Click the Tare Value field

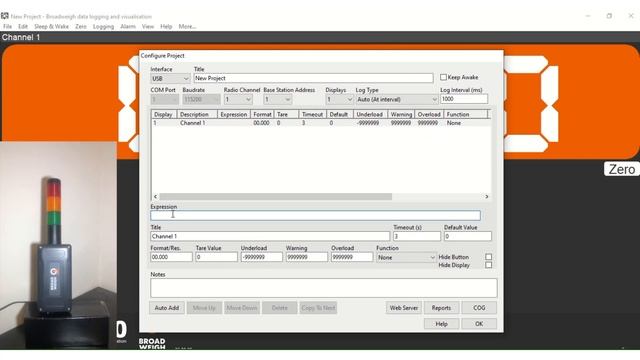[216, 257]
